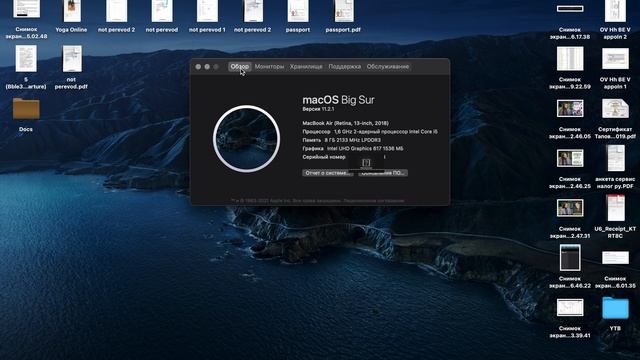Click the Отчет о системе button
The height and width of the screenshot is (360, 640).
coord(328,173)
